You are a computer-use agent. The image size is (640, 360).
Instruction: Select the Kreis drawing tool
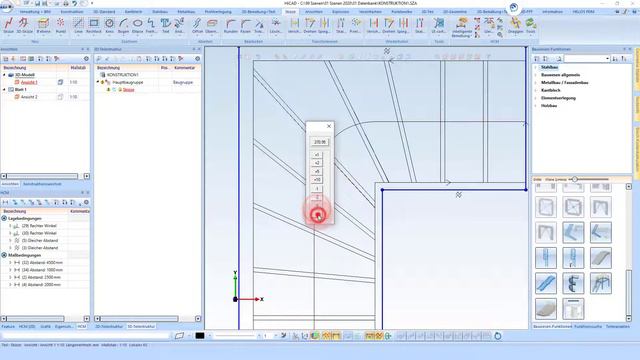[109, 25]
